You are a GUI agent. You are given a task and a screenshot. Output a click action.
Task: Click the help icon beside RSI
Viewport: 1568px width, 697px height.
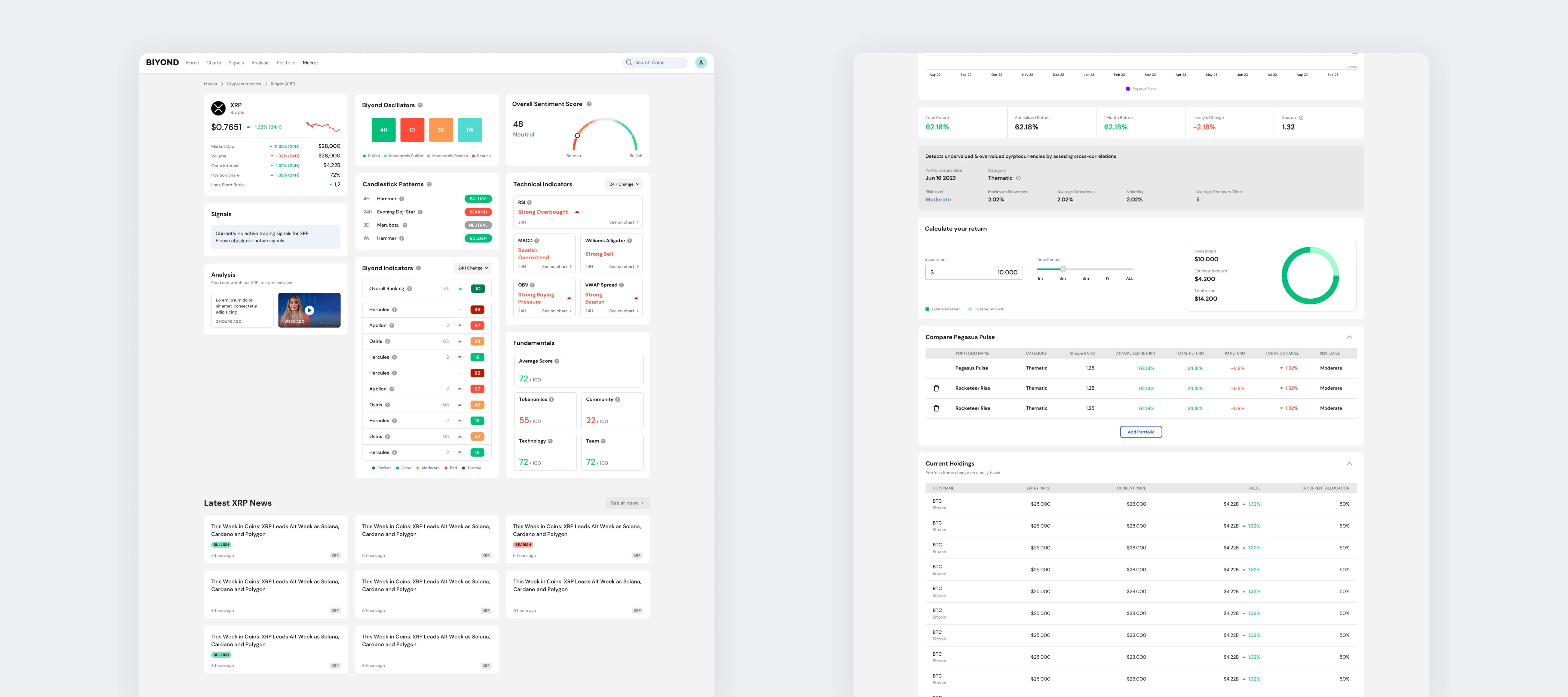[529, 202]
